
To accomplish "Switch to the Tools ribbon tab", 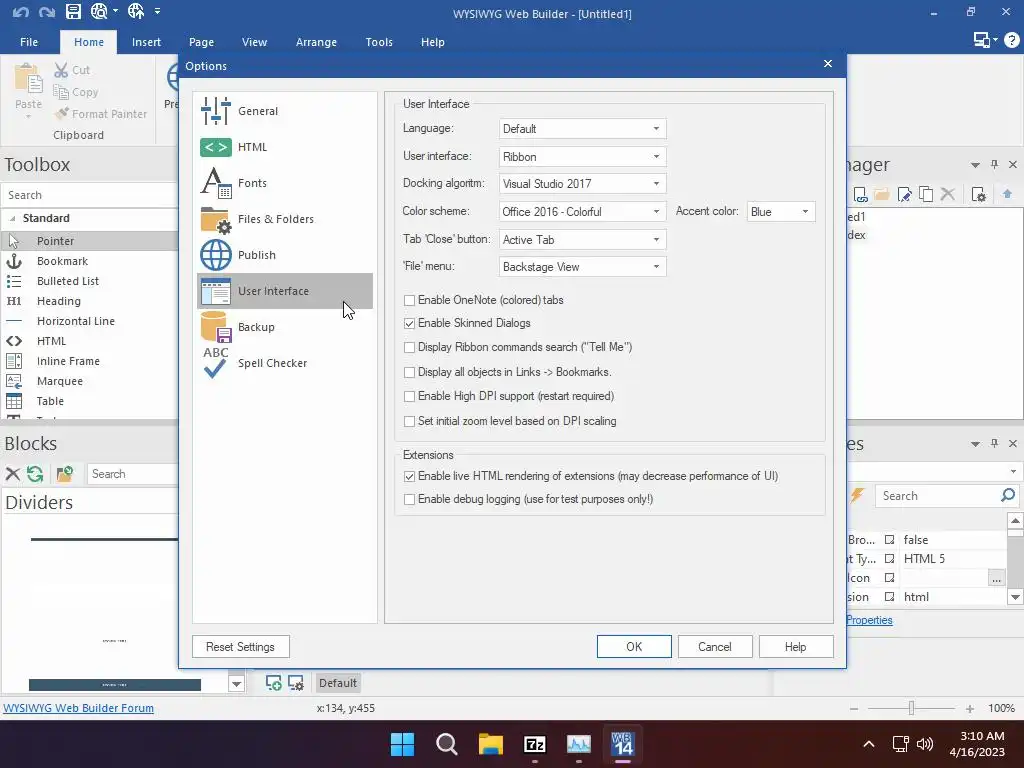I will [x=379, y=42].
